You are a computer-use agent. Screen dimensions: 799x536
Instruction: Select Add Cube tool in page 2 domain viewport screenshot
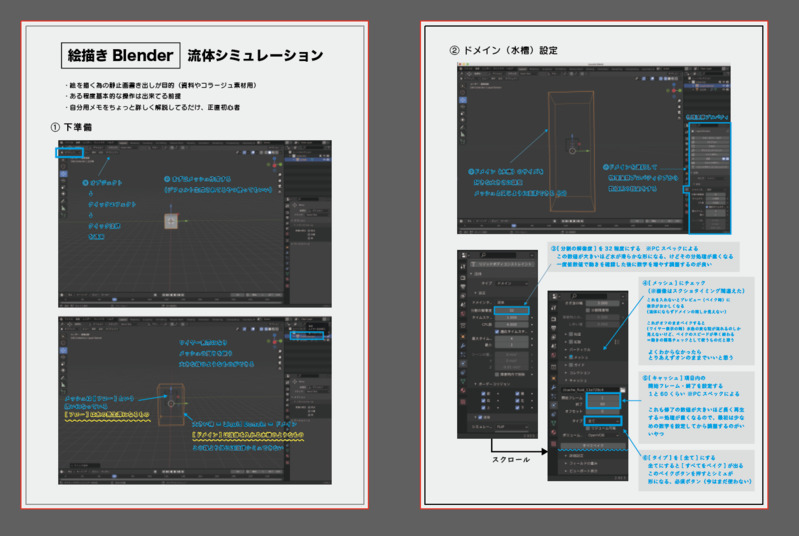click(x=463, y=141)
